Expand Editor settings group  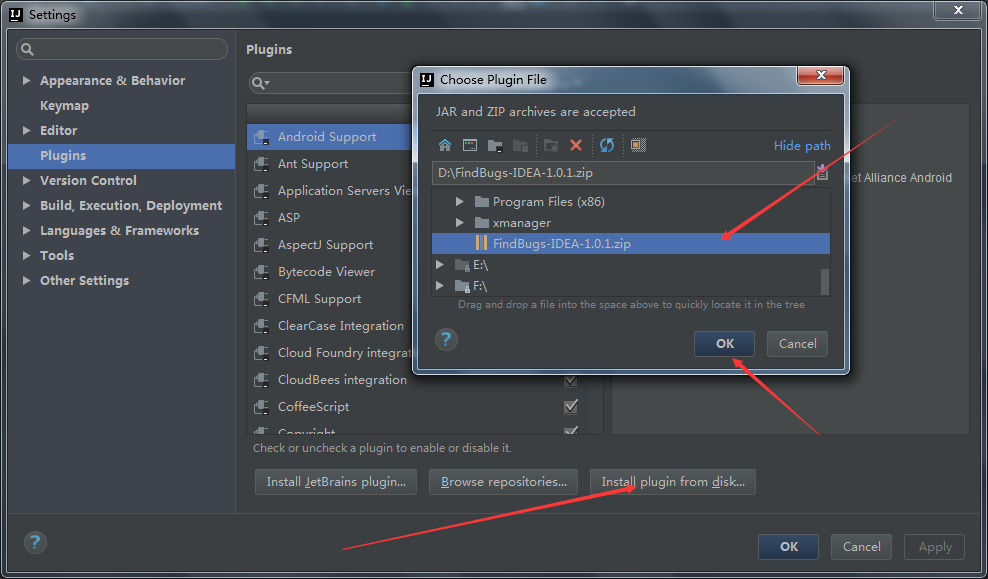26,130
